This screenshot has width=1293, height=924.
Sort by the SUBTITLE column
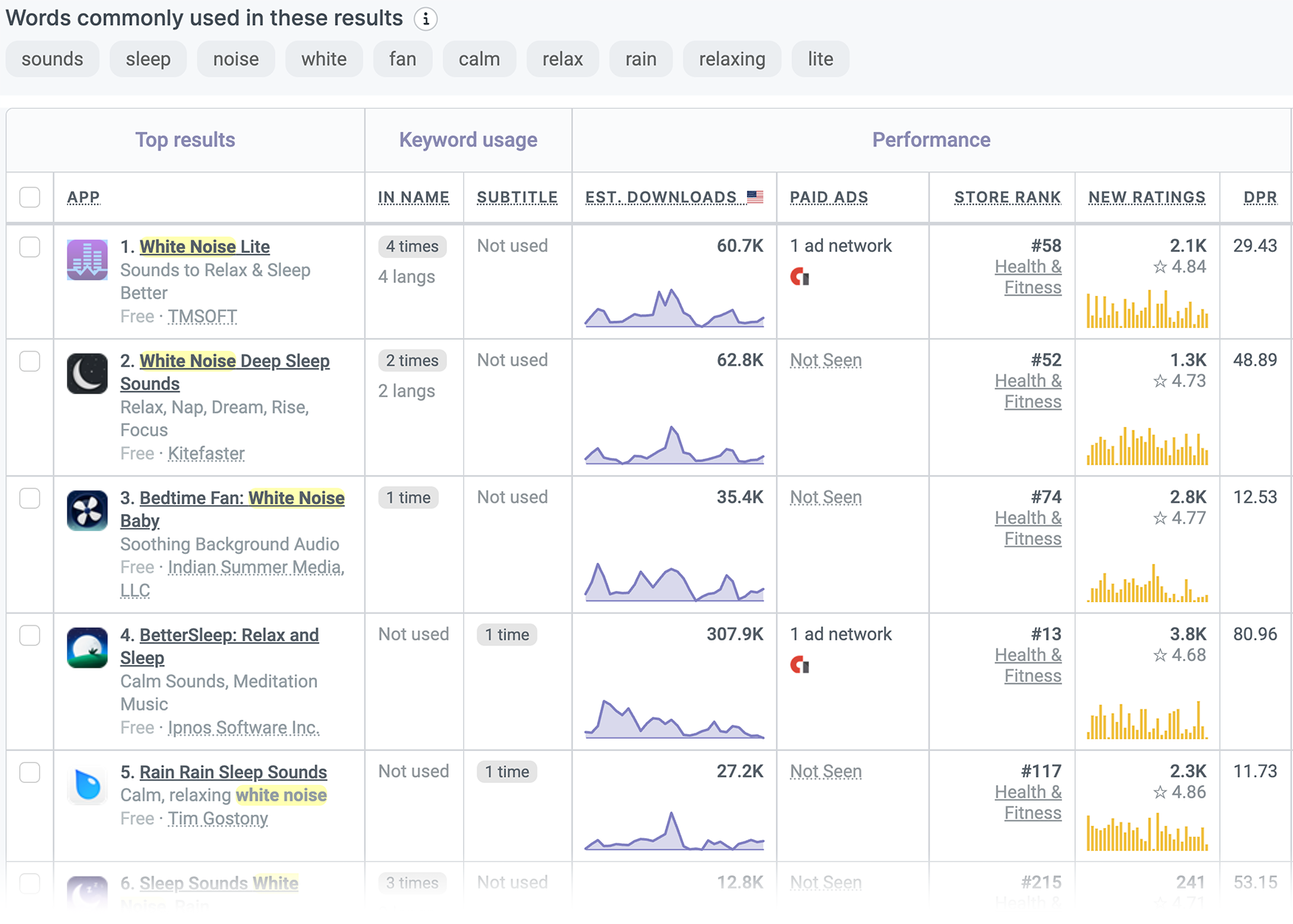[x=517, y=197]
